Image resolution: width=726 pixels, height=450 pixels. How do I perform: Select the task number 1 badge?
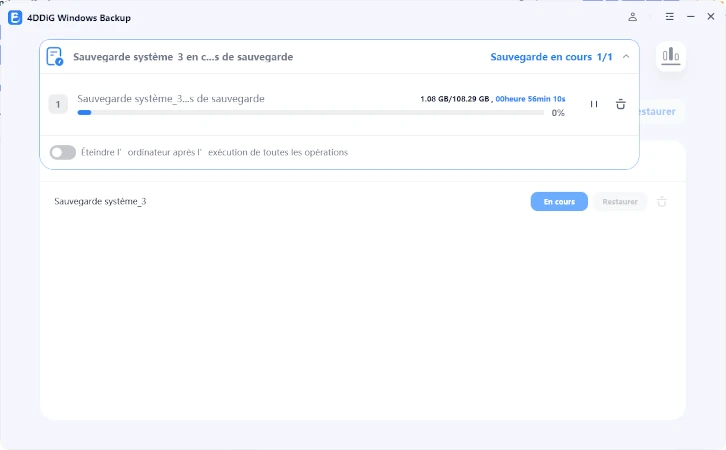pos(58,104)
